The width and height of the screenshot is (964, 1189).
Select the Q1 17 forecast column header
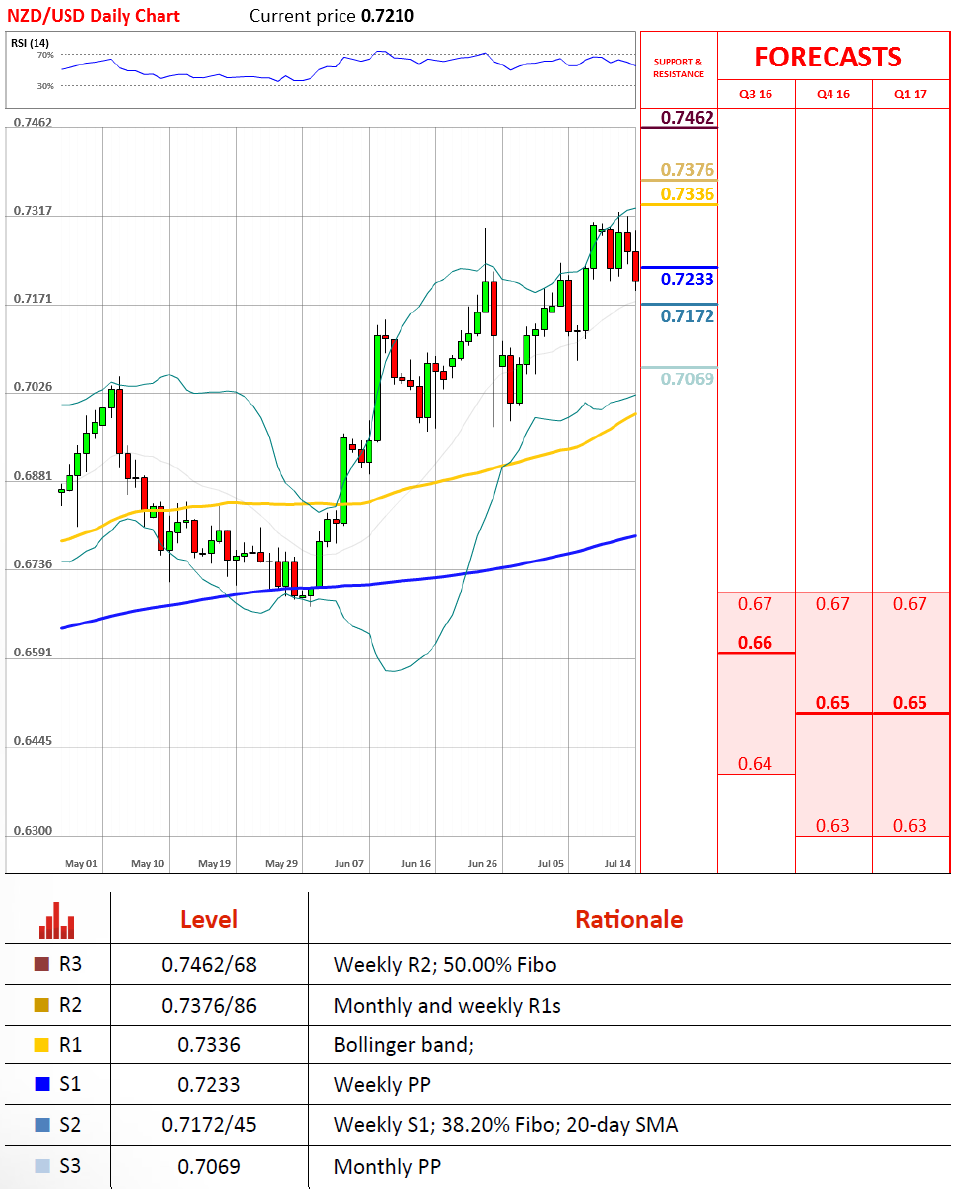click(x=910, y=94)
